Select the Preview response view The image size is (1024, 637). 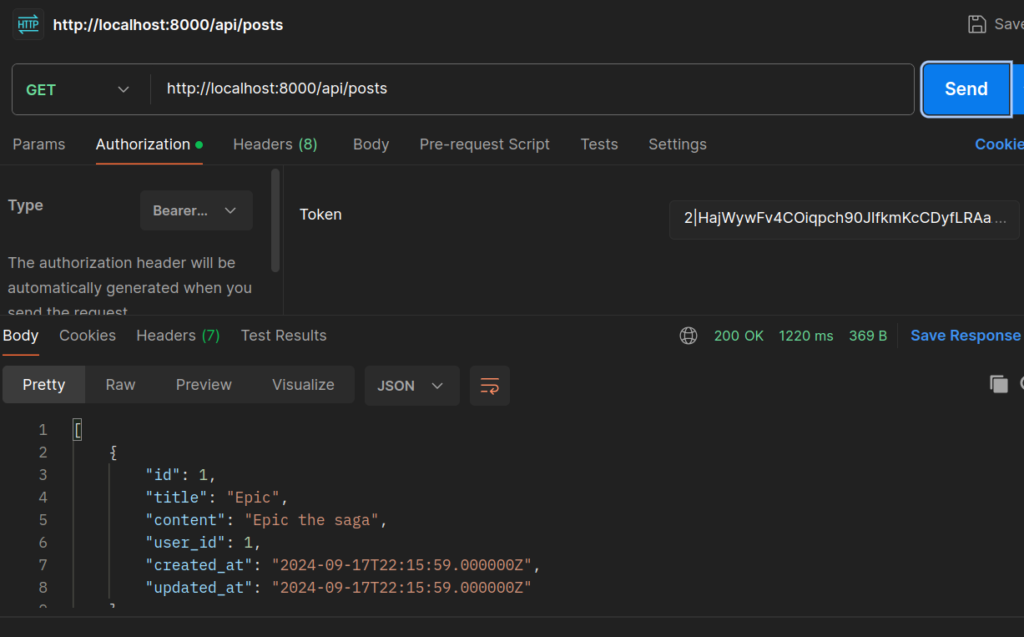click(x=204, y=384)
